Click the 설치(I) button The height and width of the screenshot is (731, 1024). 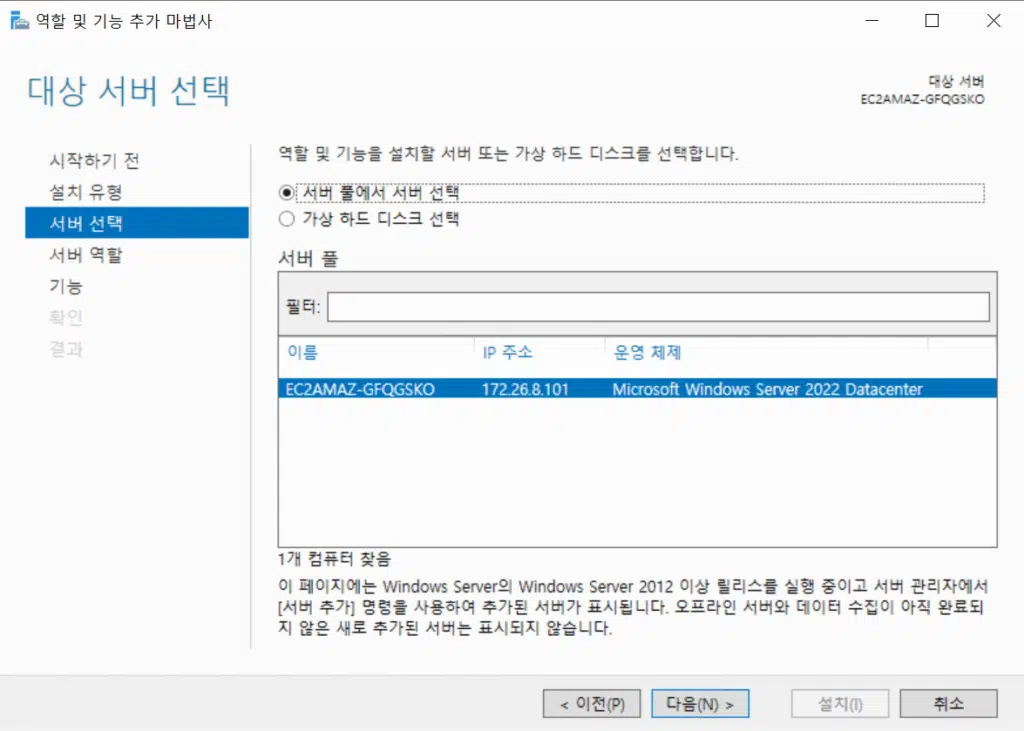[x=839, y=703]
